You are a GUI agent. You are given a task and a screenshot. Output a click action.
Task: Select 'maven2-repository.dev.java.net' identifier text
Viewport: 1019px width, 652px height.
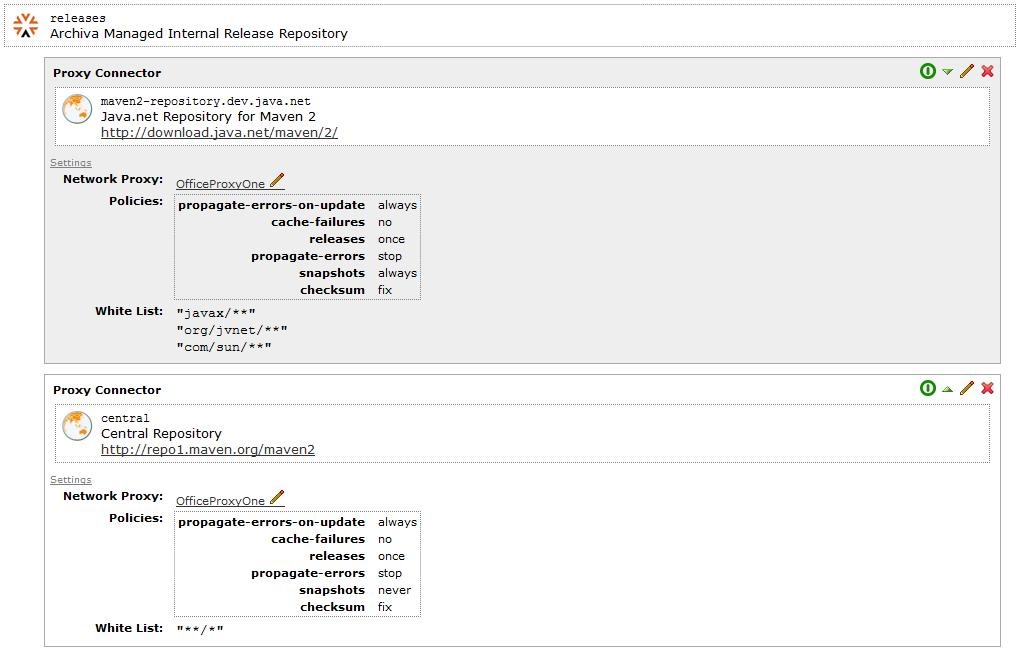coord(205,101)
